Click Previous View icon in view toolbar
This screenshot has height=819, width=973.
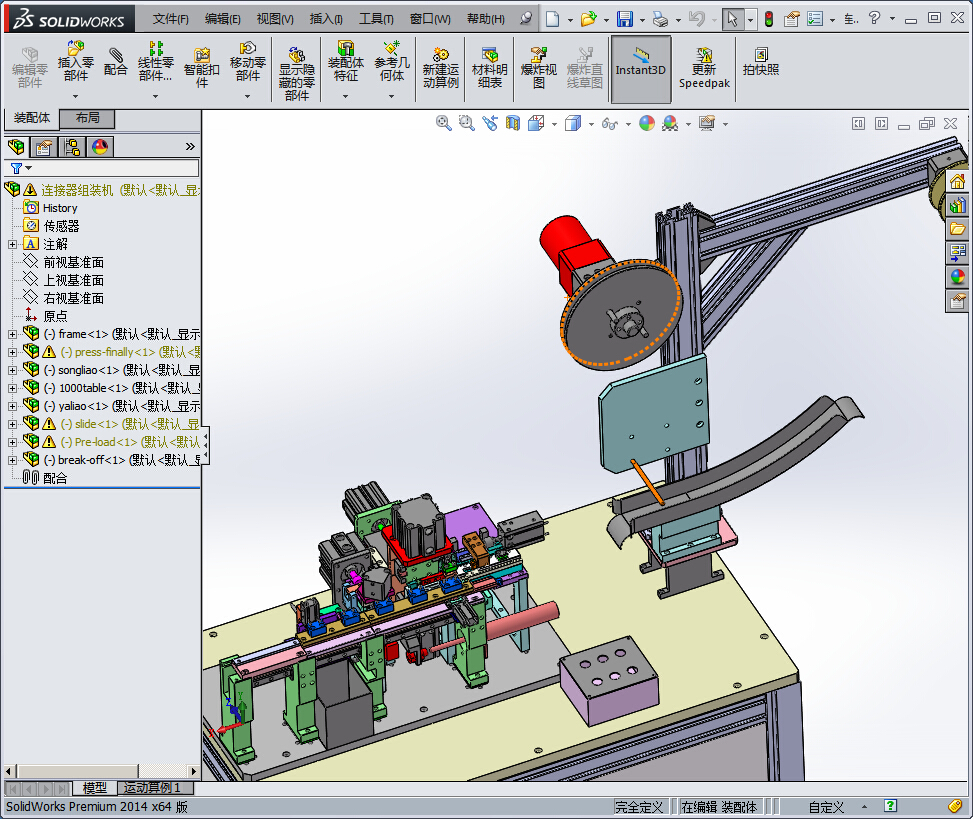pos(490,123)
